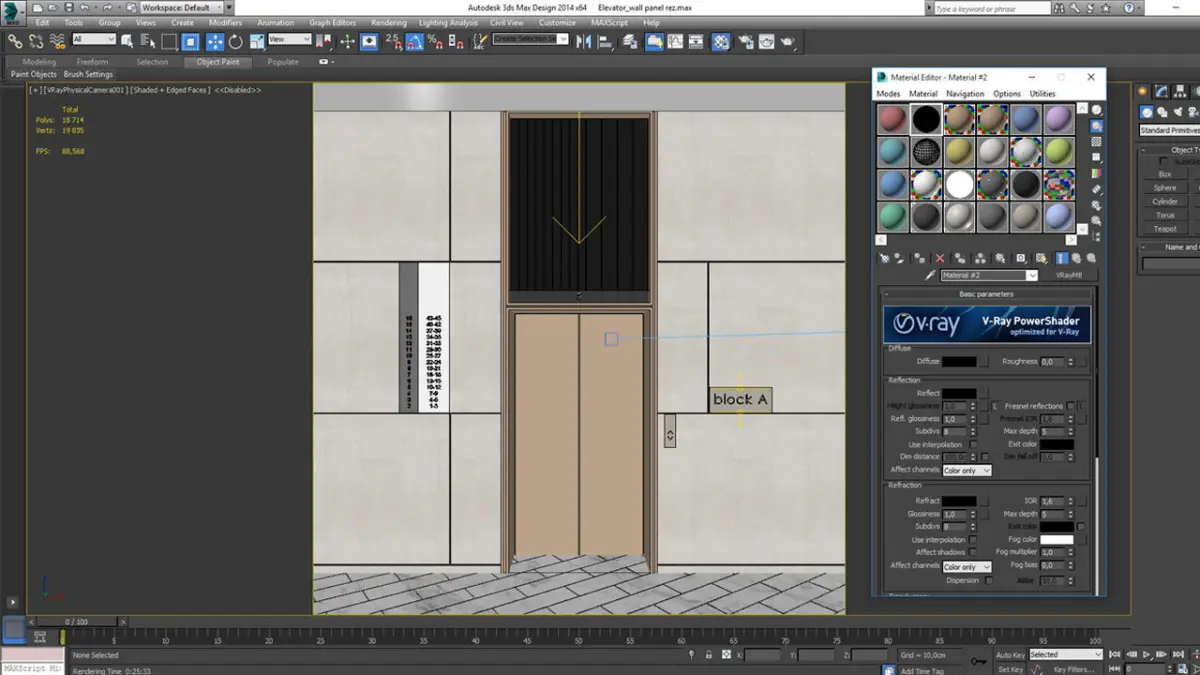Open the Rendering menu
The image size is (1200, 675).
pos(389,22)
